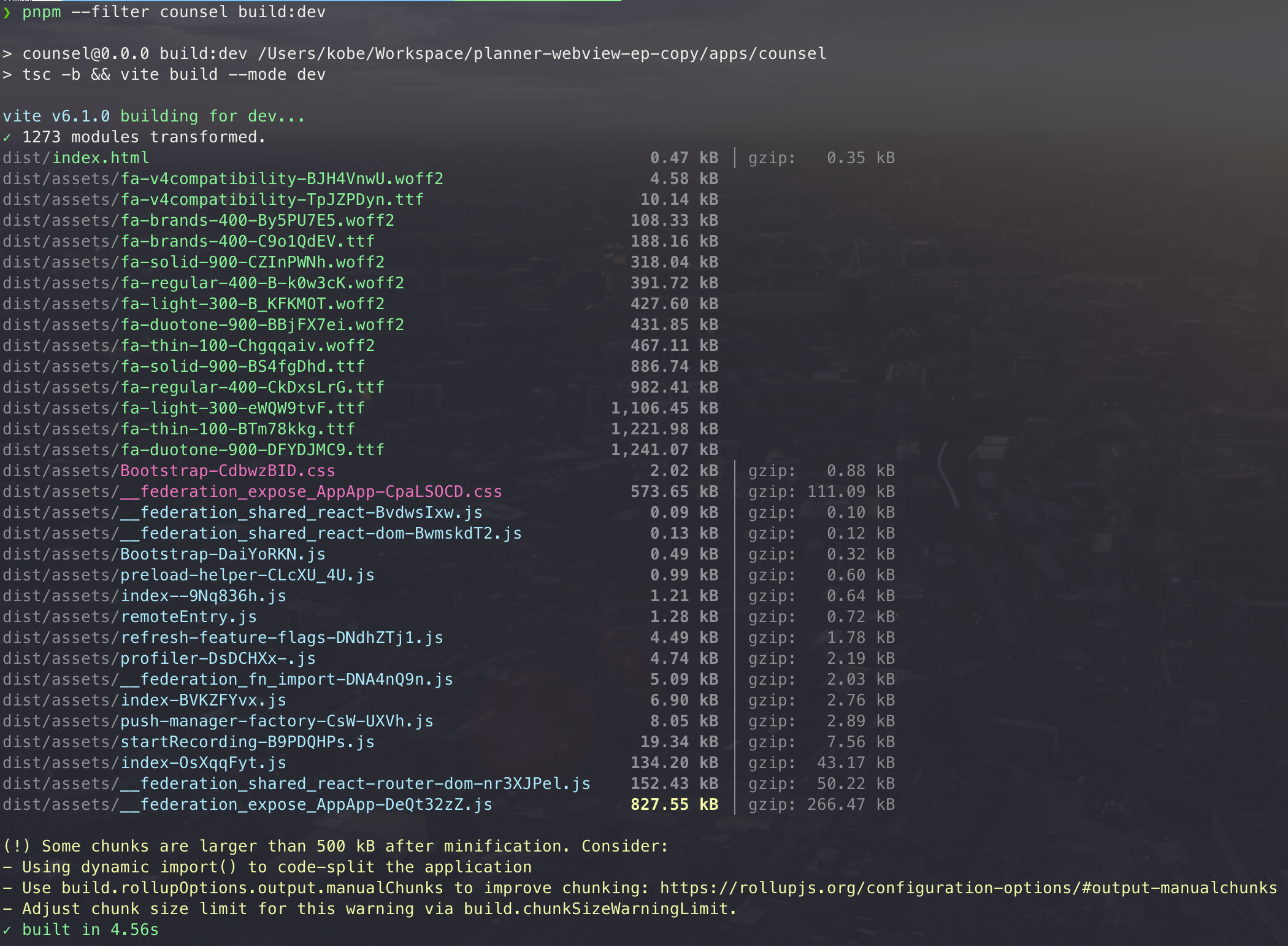Click index-OsXqqFyt.js filename
Image resolution: width=1288 pixels, height=946 pixels.
(204, 763)
